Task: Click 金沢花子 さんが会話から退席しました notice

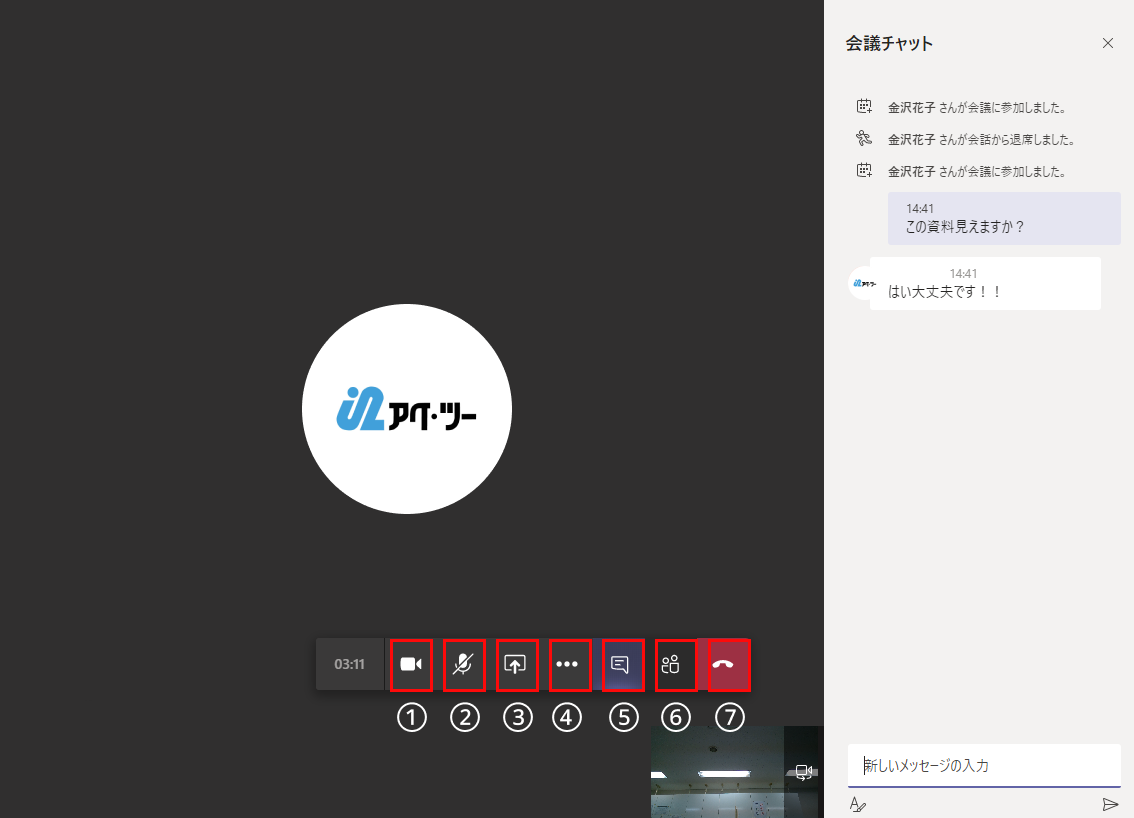Action: tap(981, 140)
